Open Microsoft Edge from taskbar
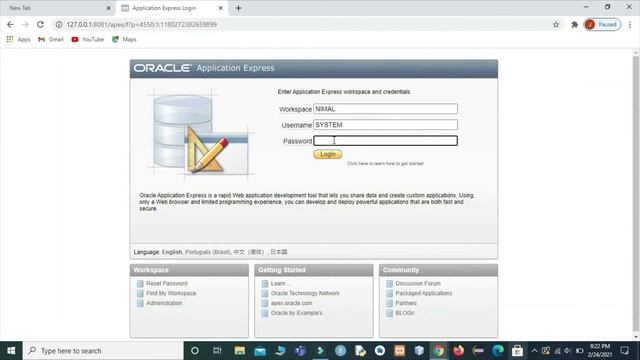 (x=498, y=351)
